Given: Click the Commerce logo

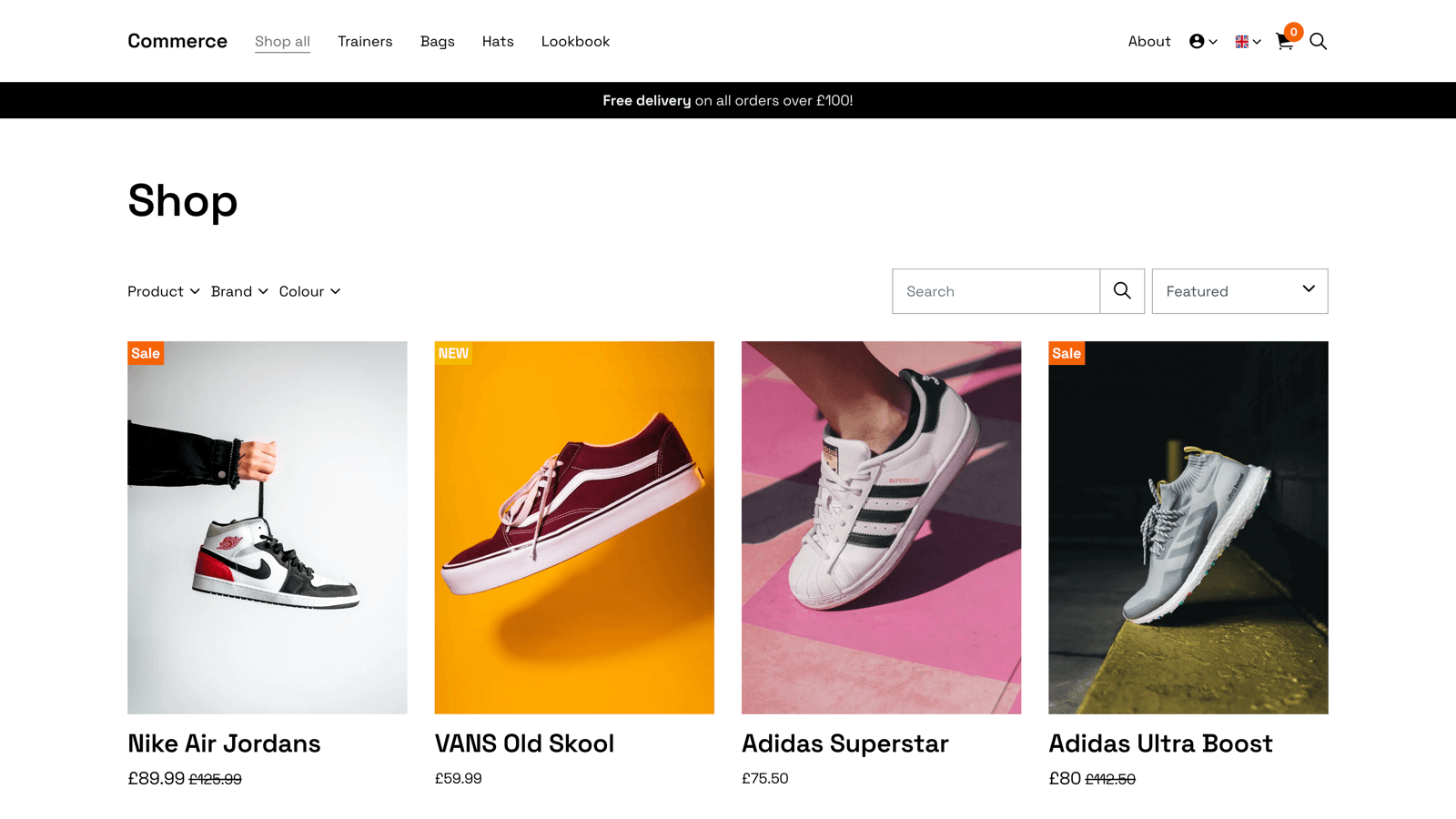Looking at the screenshot, I should pos(177,41).
